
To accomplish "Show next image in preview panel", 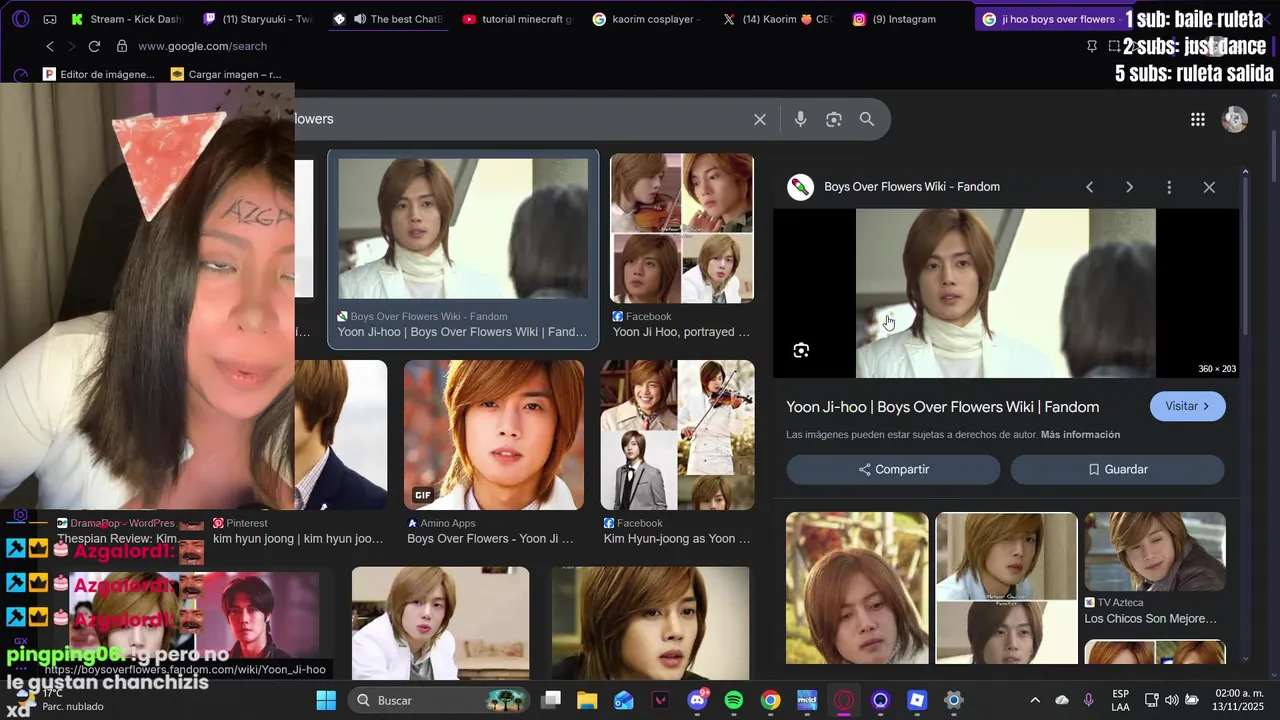I will pos(1129,187).
